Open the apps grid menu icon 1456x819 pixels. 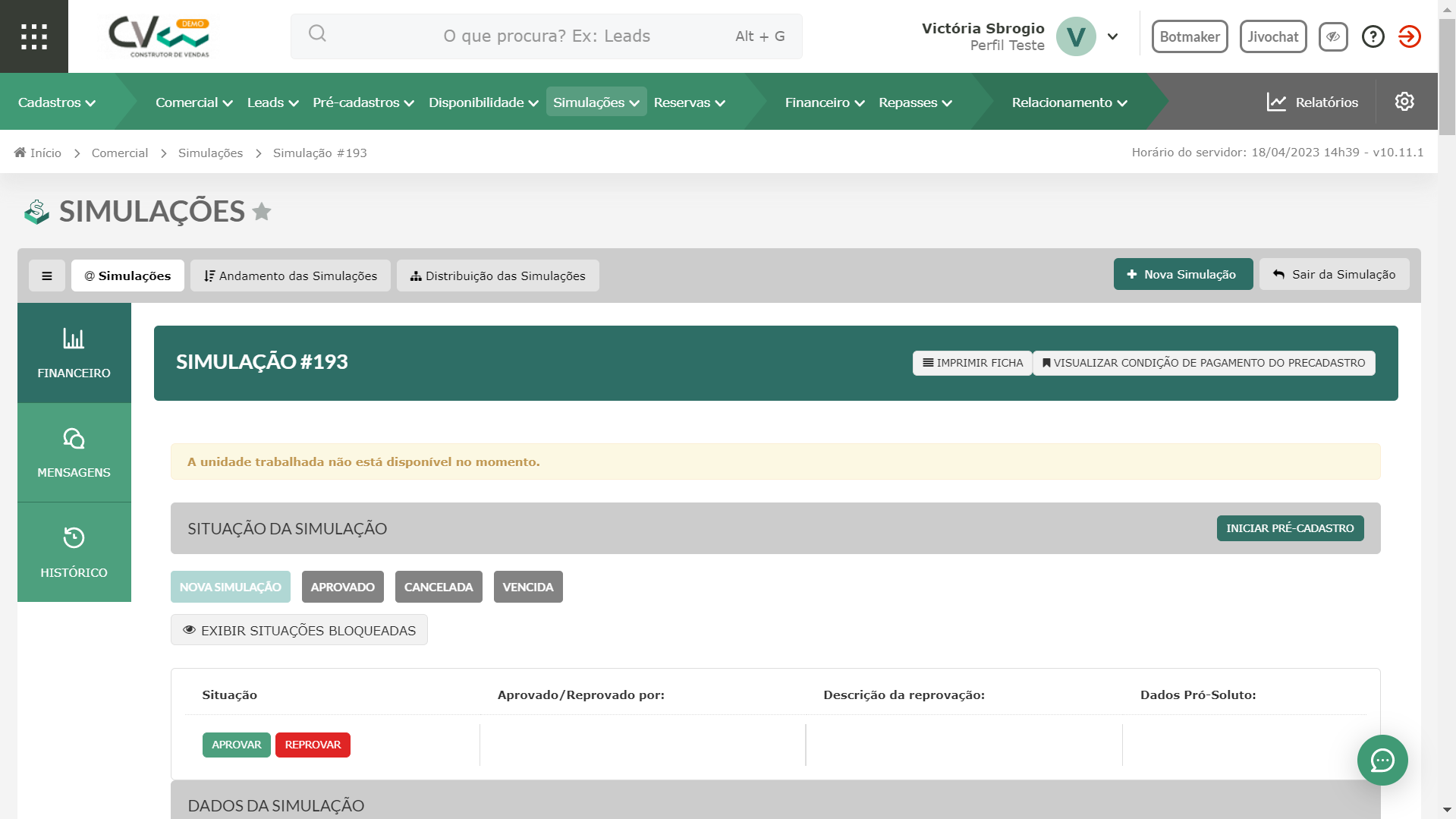point(34,36)
